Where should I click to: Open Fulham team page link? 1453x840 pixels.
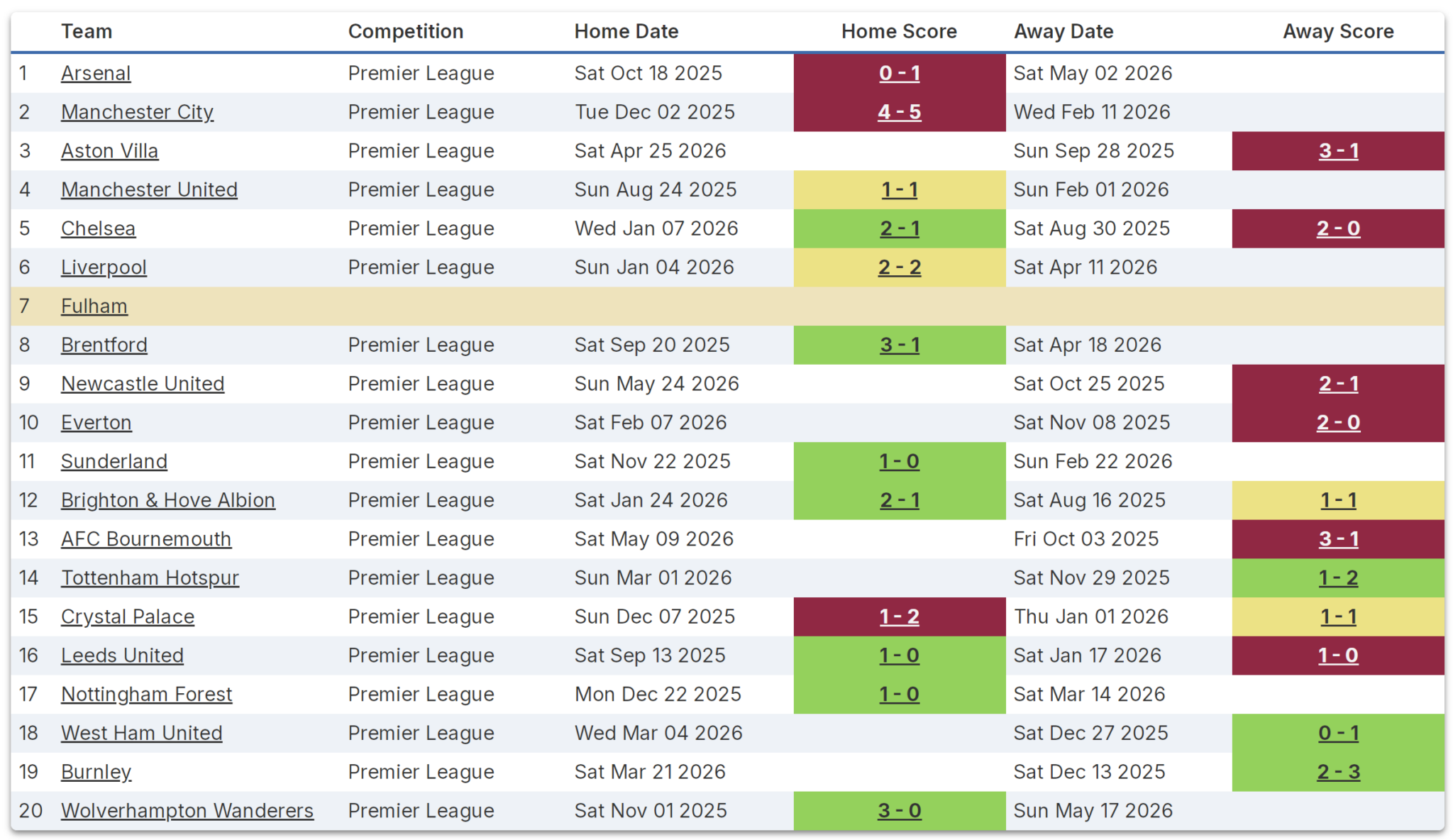pyautogui.click(x=94, y=306)
